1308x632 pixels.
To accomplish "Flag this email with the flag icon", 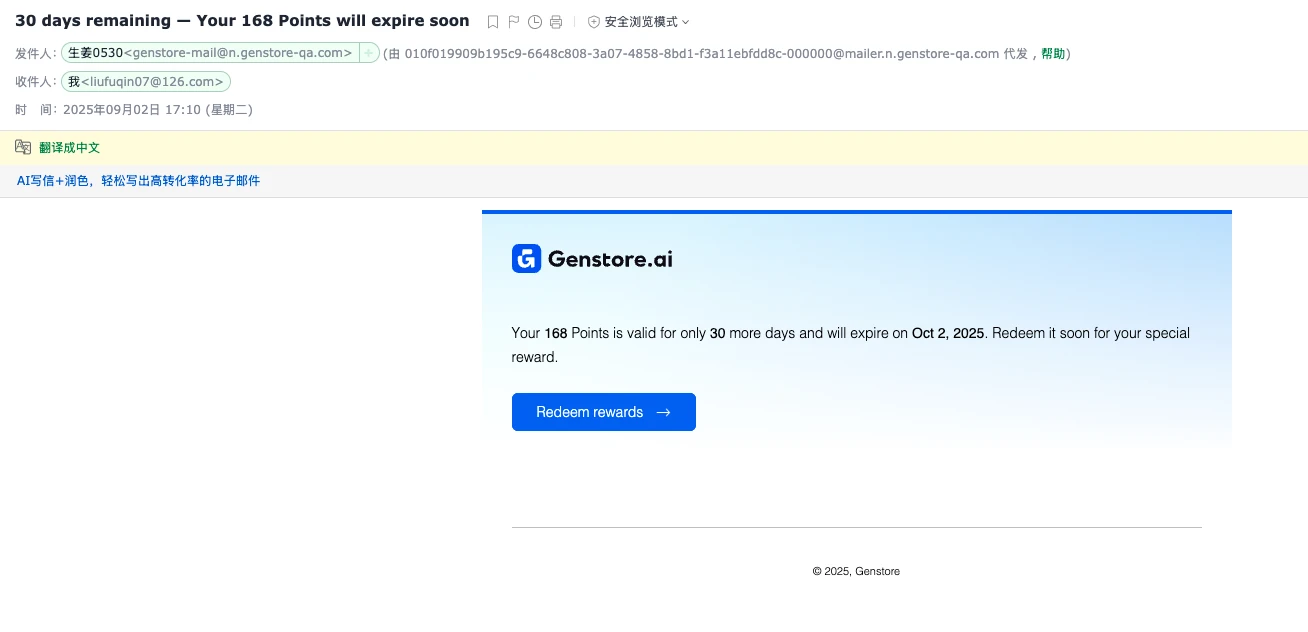I will pos(514,22).
